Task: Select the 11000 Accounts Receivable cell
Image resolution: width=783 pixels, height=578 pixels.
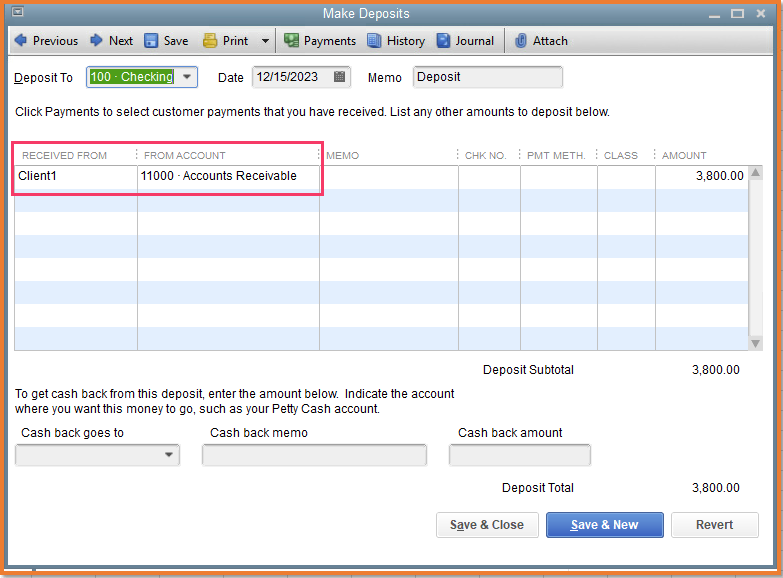Action: coord(228,176)
